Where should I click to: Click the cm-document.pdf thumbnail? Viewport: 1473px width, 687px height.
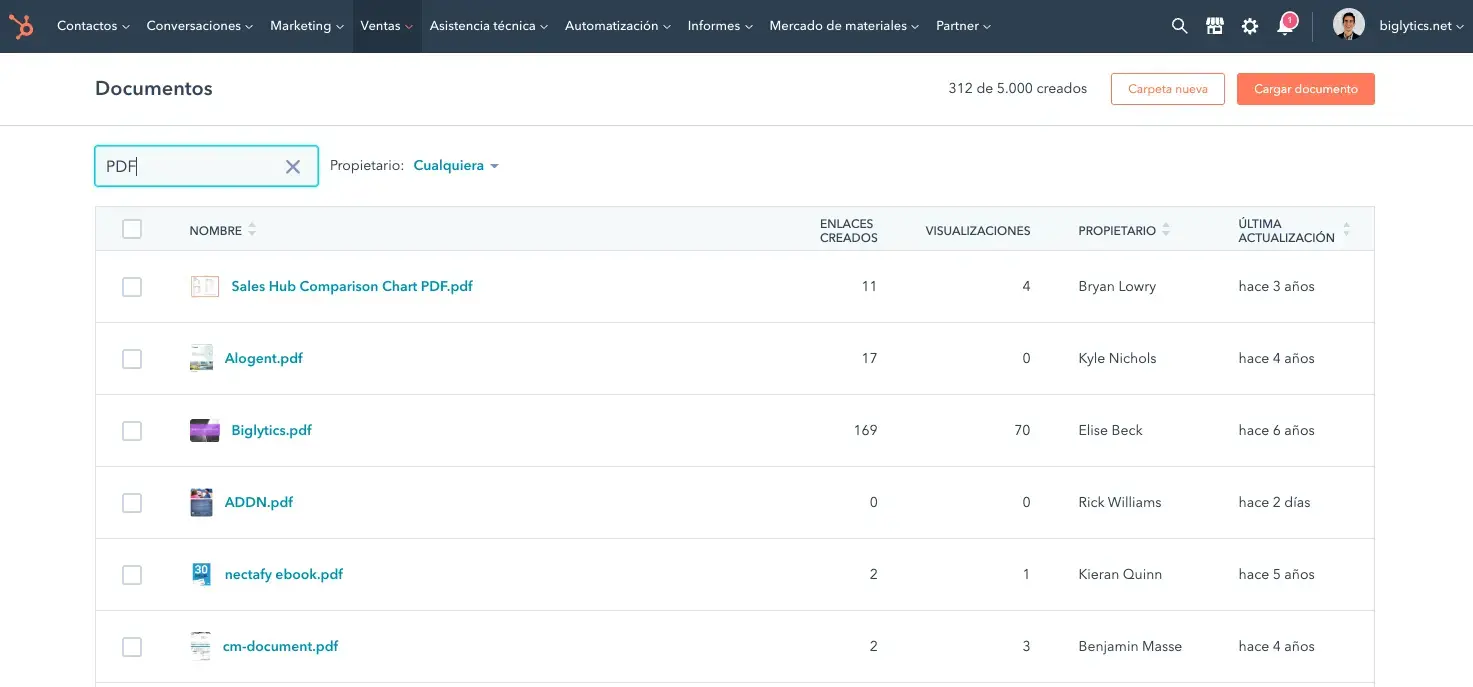pos(201,646)
